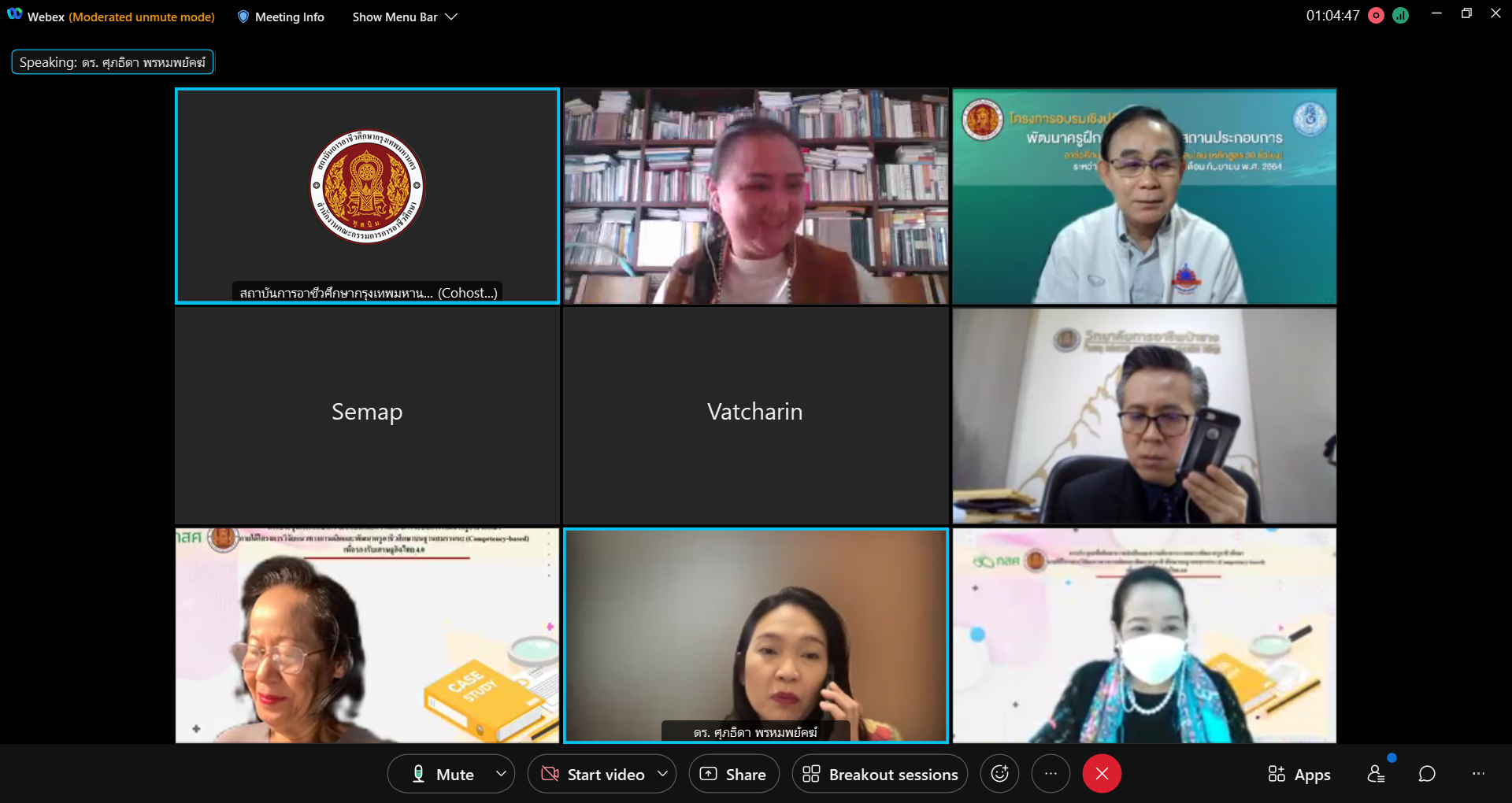1512x803 pixels.
Task: Click the Share button
Action: 733,775
